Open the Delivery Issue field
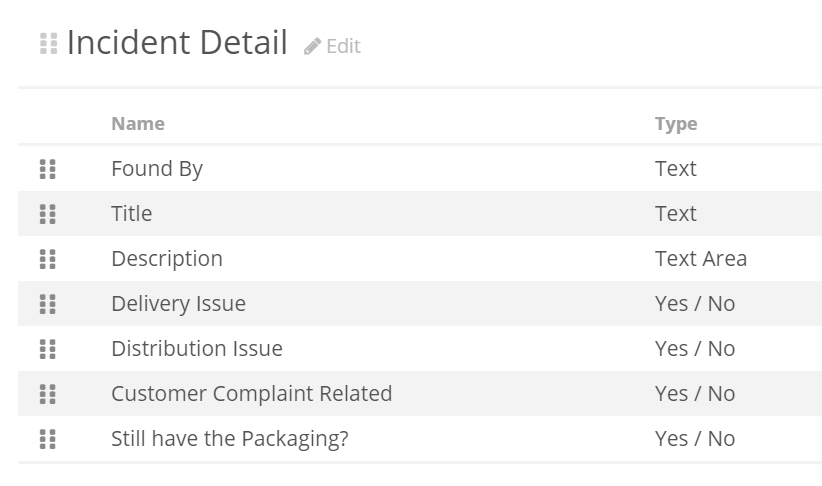Image resolution: width=822 pixels, height=486 pixels. click(178, 304)
